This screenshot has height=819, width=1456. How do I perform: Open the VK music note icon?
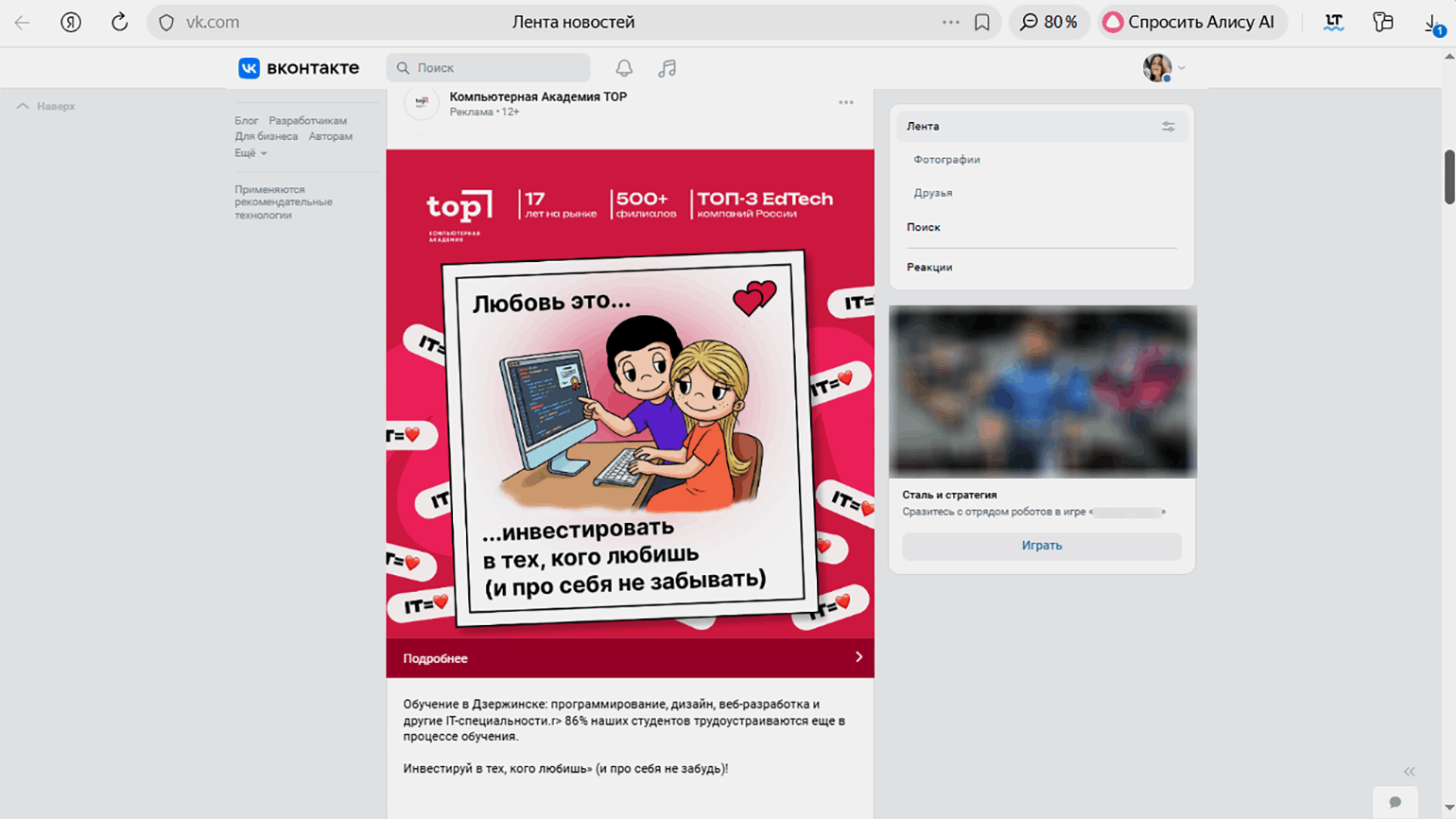point(667,68)
